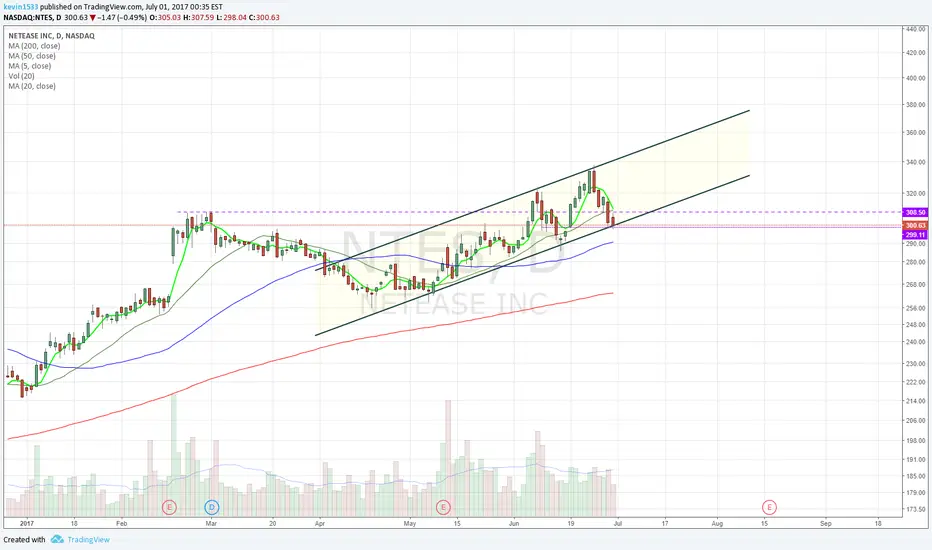Click the purple 308.50 price label
Viewport: 932px width, 550px height.
coord(915,212)
